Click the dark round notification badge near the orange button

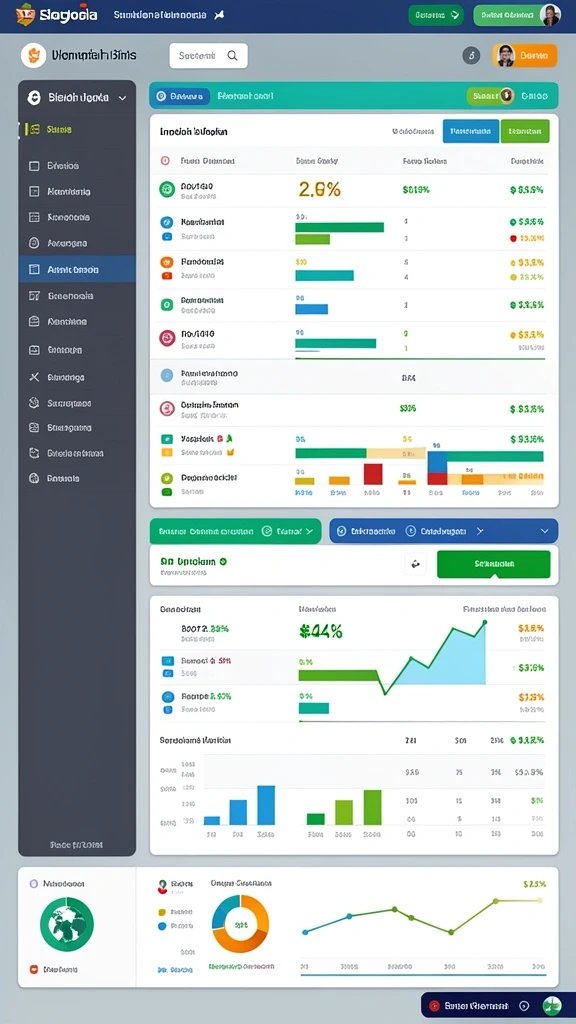coord(471,56)
